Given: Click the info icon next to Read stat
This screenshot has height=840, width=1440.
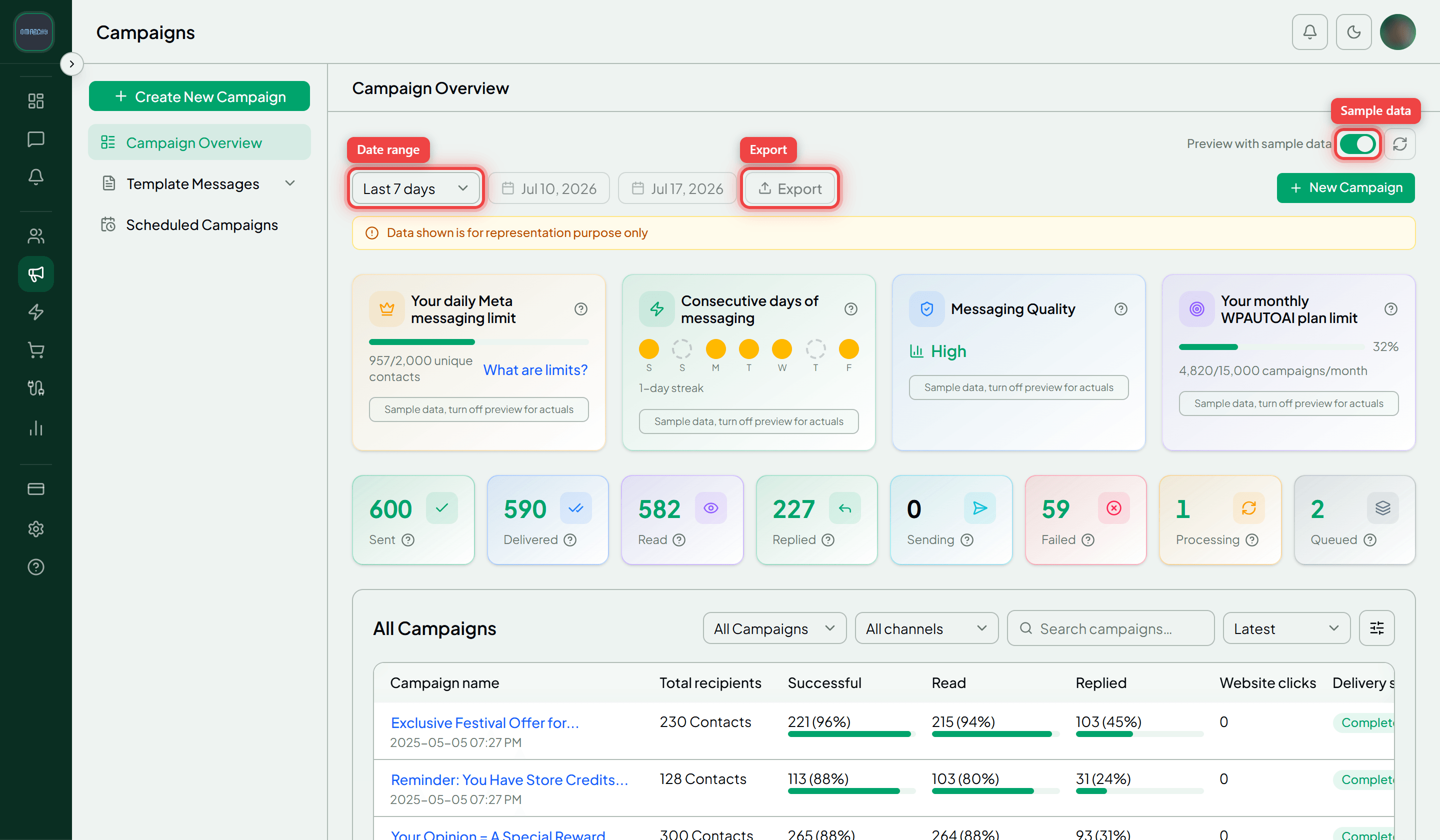Looking at the screenshot, I should tap(678, 540).
